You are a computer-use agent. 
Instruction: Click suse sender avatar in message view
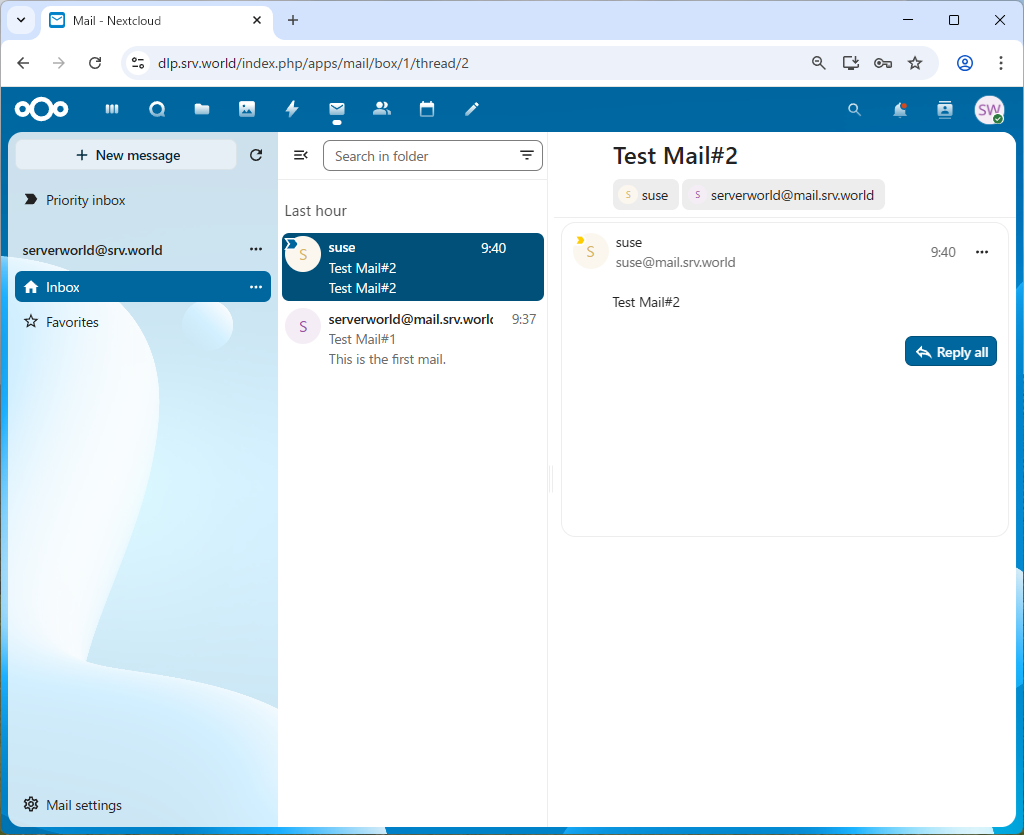(x=590, y=252)
